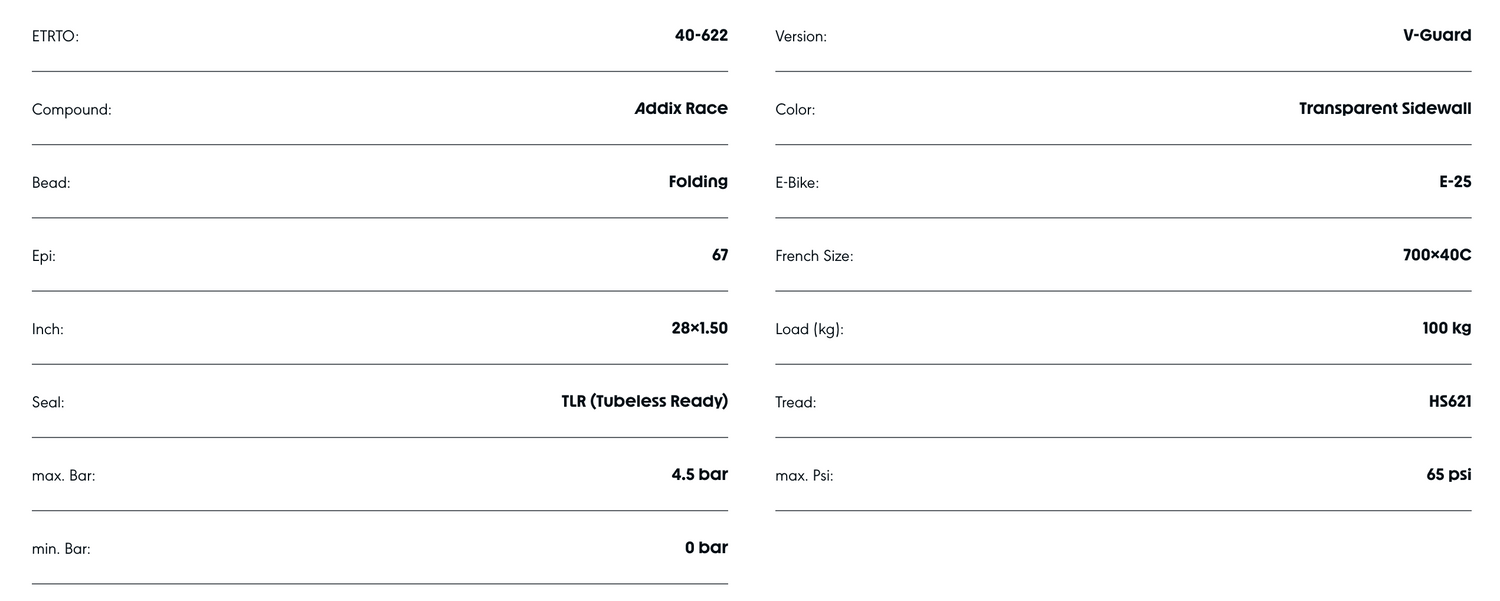Click the Folding bead value
Screen dimensions: 1500x601
[x=698, y=182]
